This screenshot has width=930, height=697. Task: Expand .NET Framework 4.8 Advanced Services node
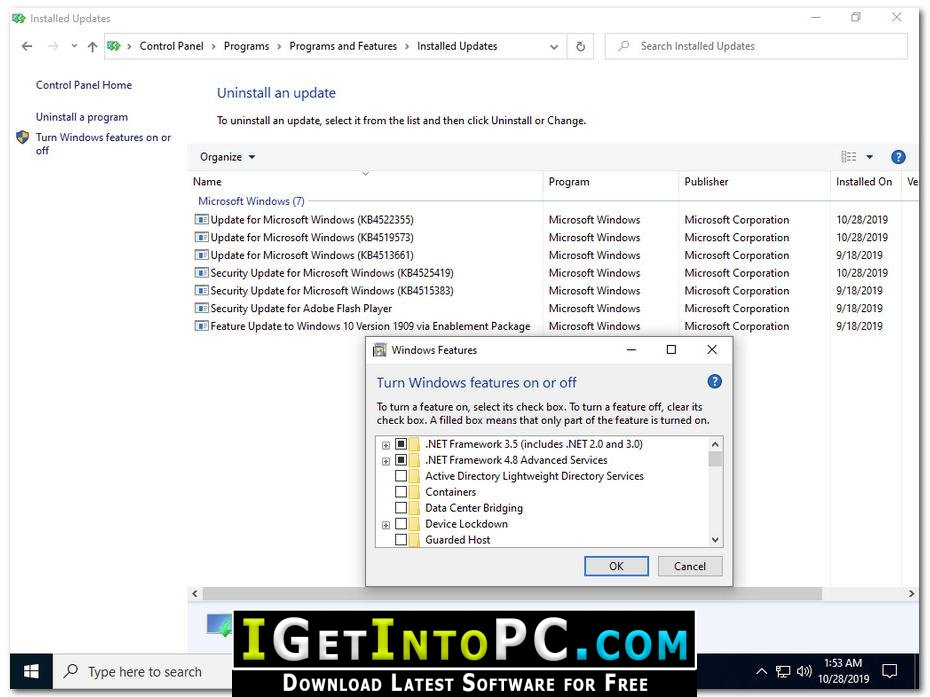386,461
